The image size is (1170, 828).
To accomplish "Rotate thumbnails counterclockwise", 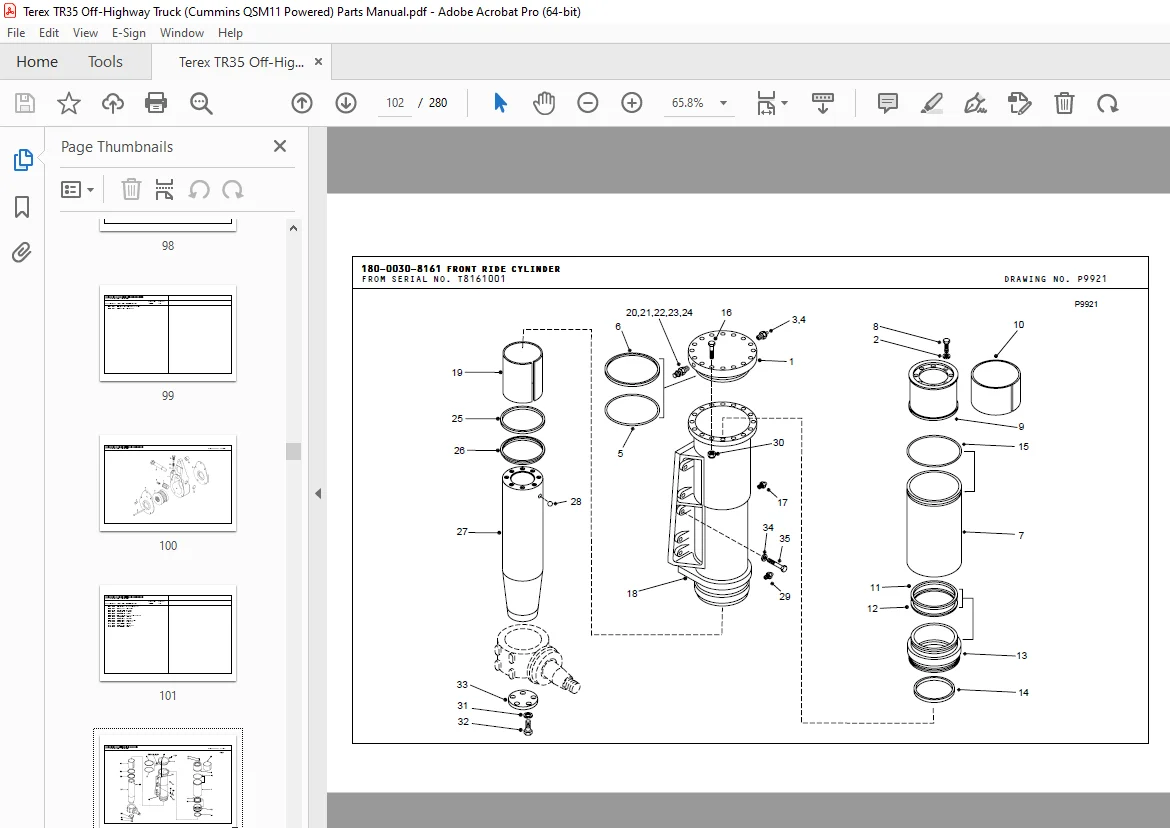I will pyautogui.click(x=198, y=189).
